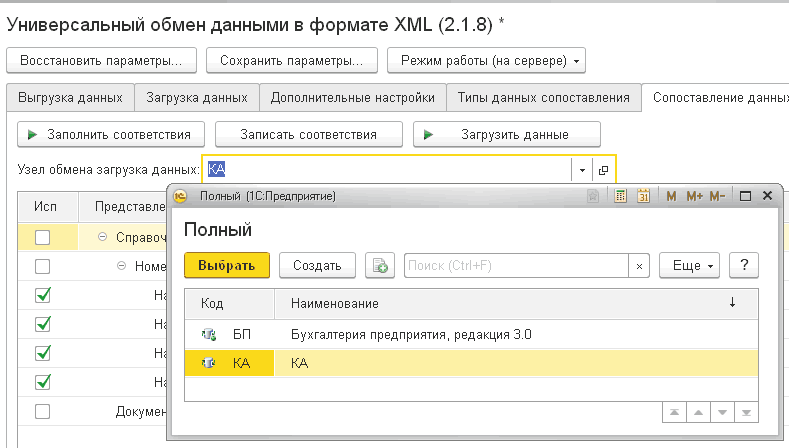Click the 1C application logo icon

point(180,196)
